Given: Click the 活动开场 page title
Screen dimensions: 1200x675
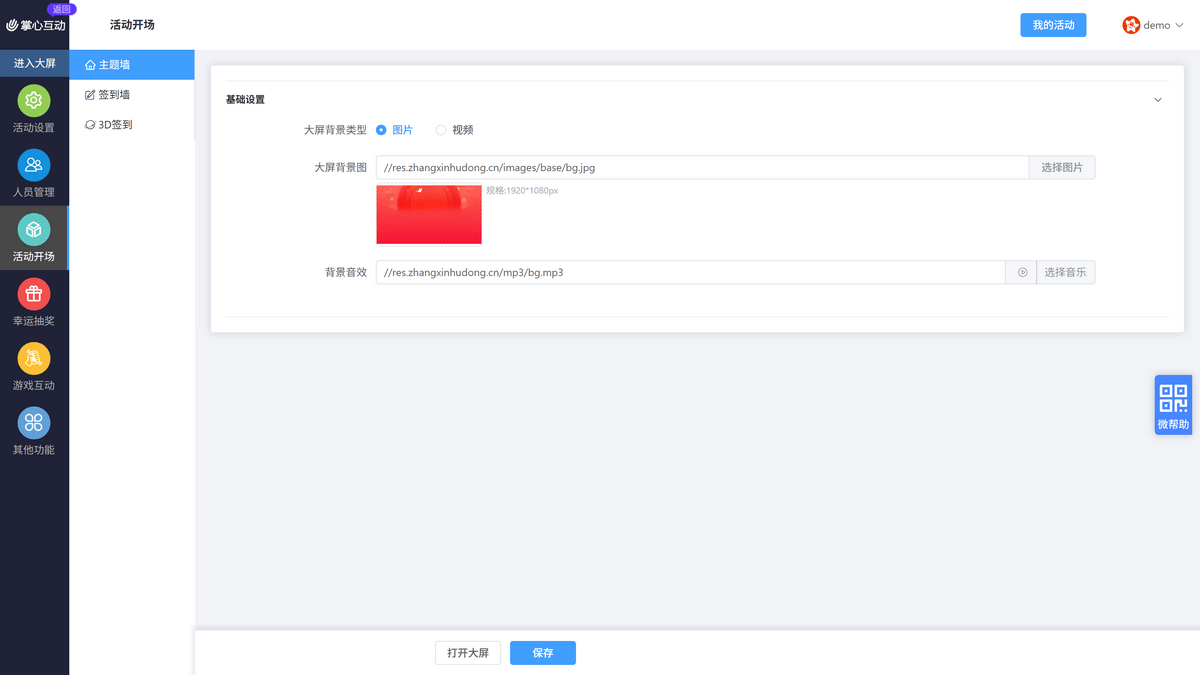Looking at the screenshot, I should (x=132, y=25).
